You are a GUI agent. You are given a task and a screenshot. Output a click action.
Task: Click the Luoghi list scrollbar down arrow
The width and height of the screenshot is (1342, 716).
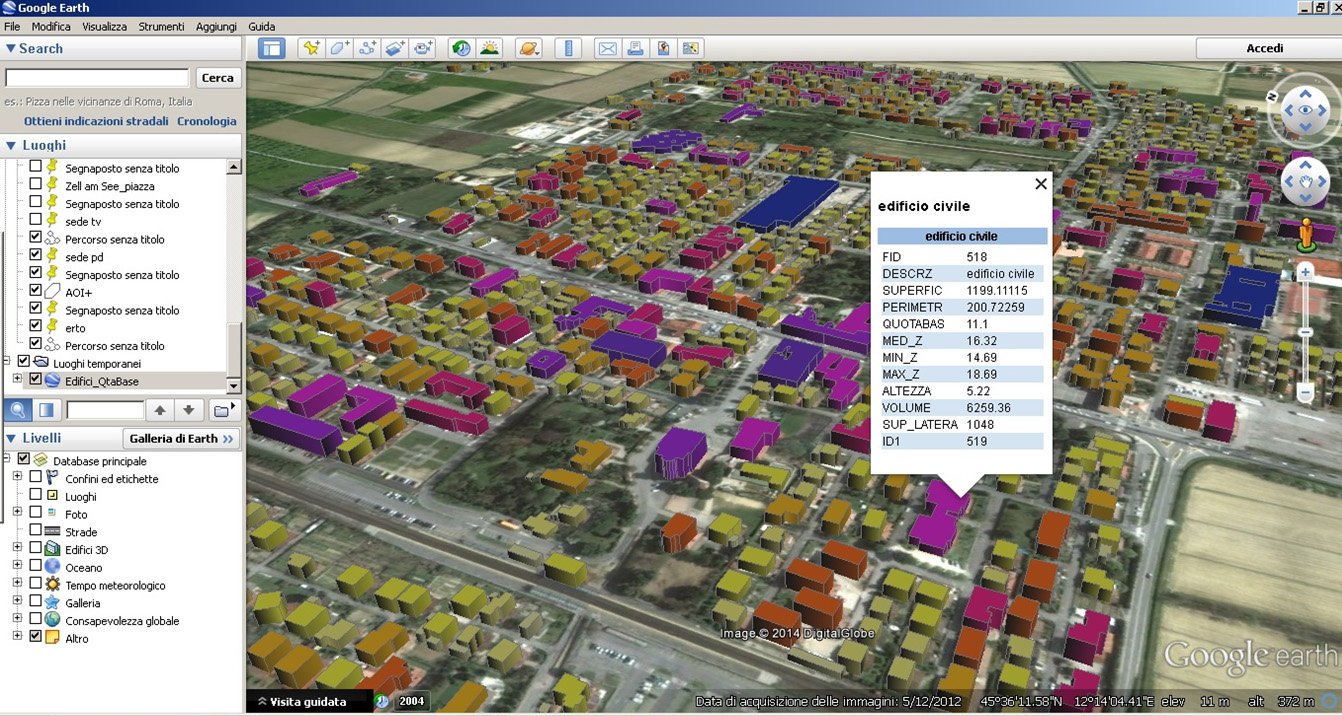(x=235, y=385)
